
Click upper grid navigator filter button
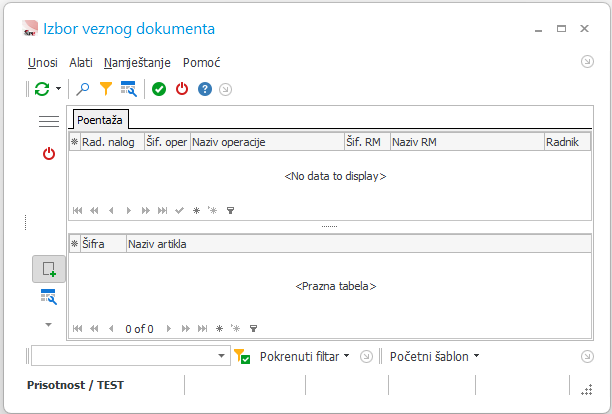click(x=230, y=211)
